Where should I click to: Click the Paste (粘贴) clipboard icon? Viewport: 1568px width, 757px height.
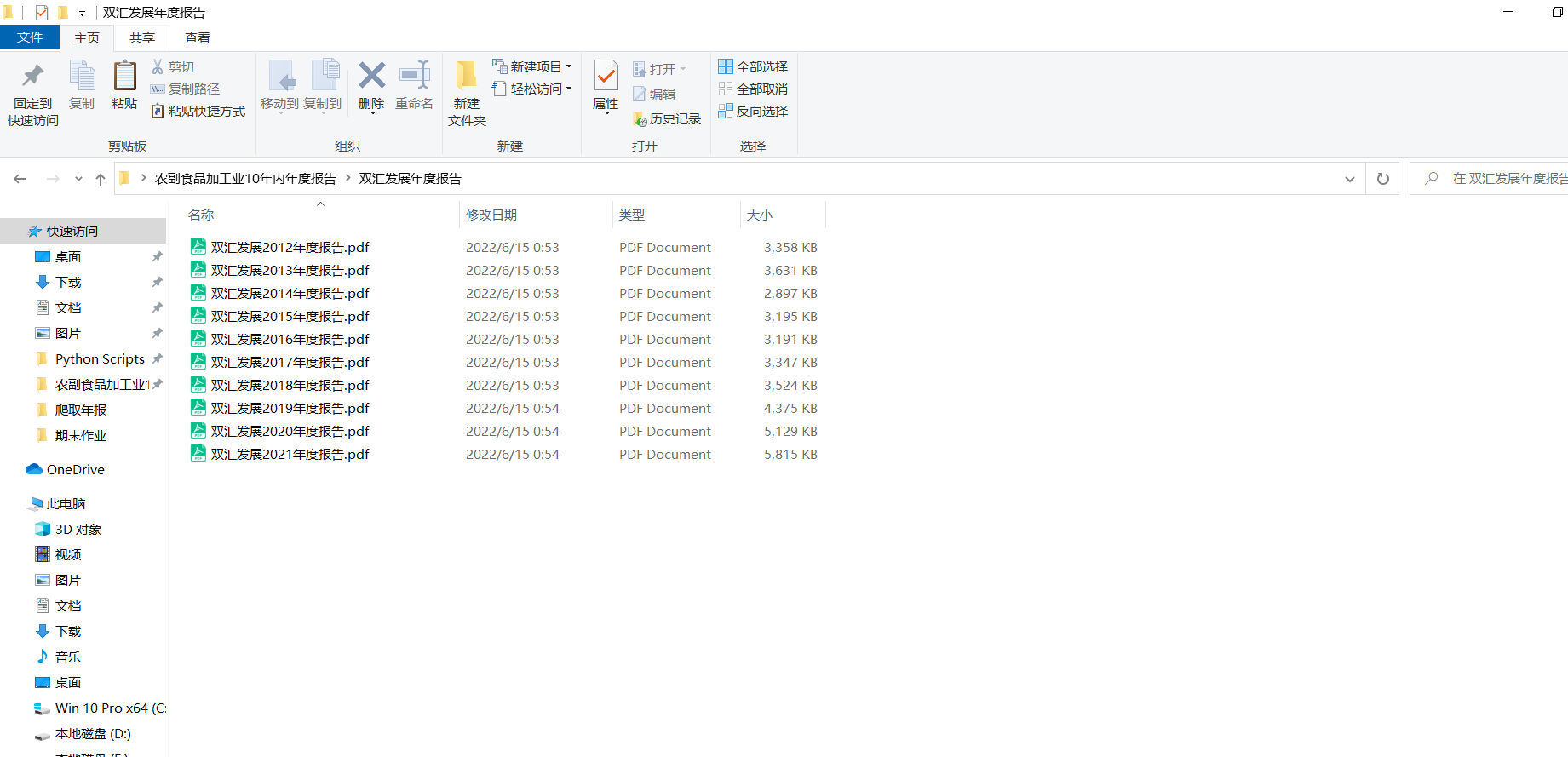tap(124, 75)
